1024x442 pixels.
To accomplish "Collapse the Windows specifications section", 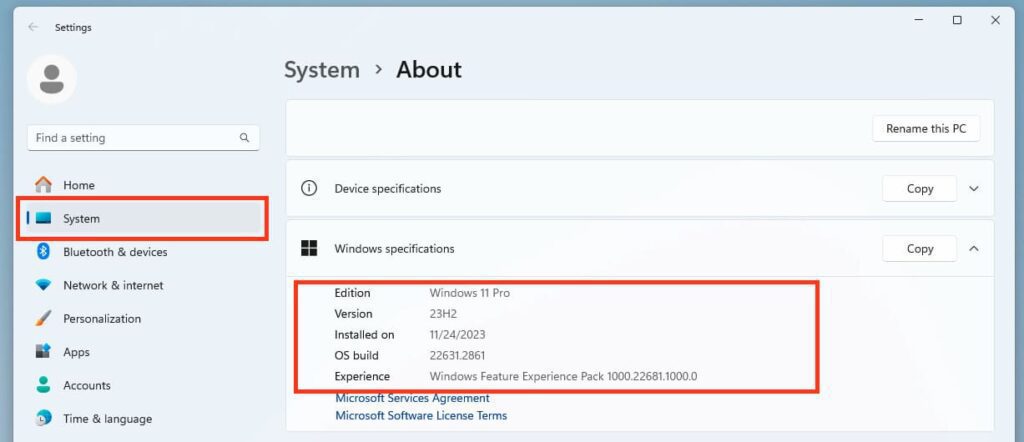I will tap(974, 249).
